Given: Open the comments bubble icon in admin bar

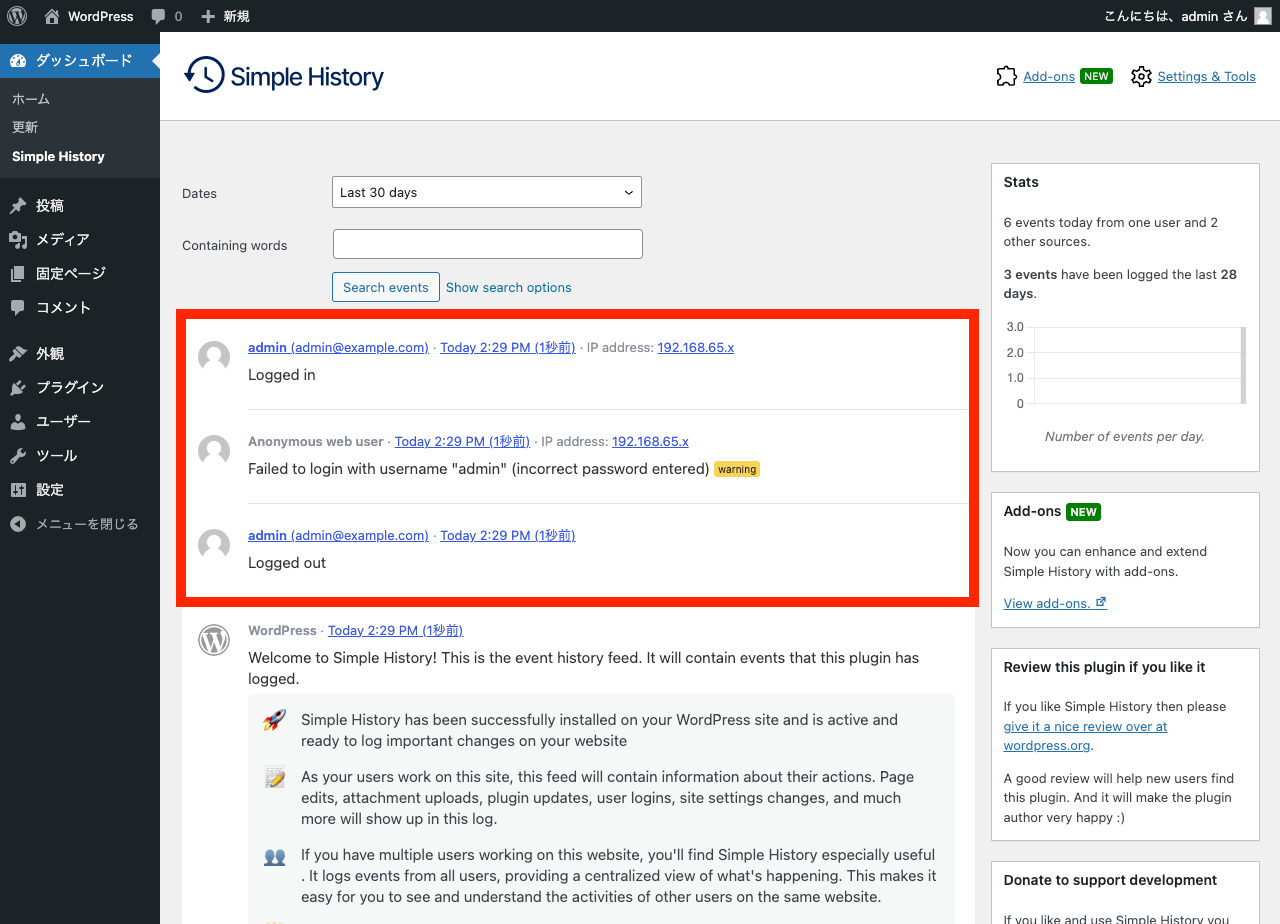Looking at the screenshot, I should tap(158, 17).
